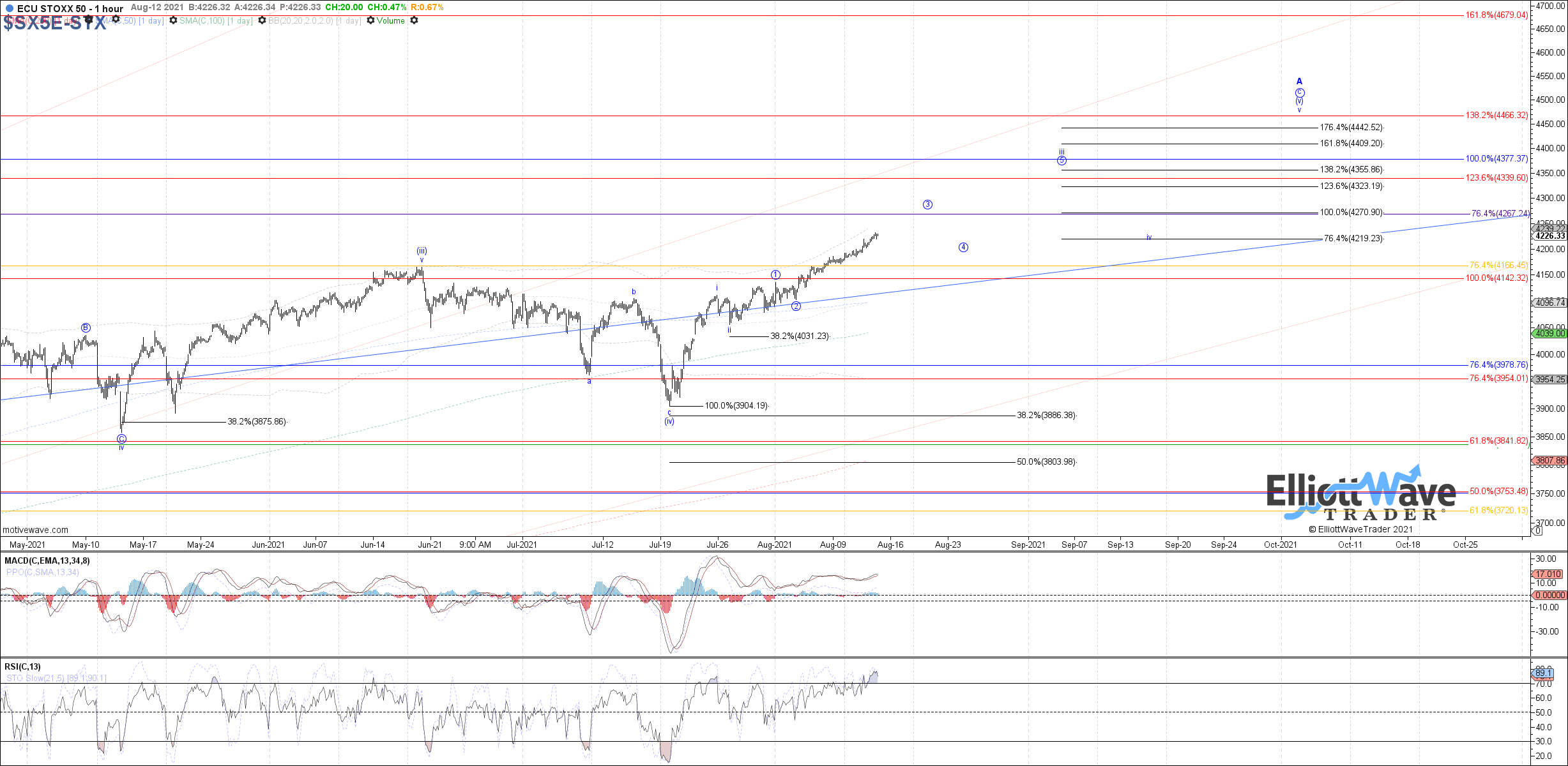The width and height of the screenshot is (1568, 766).
Task: Click the motivewave.com link text
Action: tap(35, 530)
